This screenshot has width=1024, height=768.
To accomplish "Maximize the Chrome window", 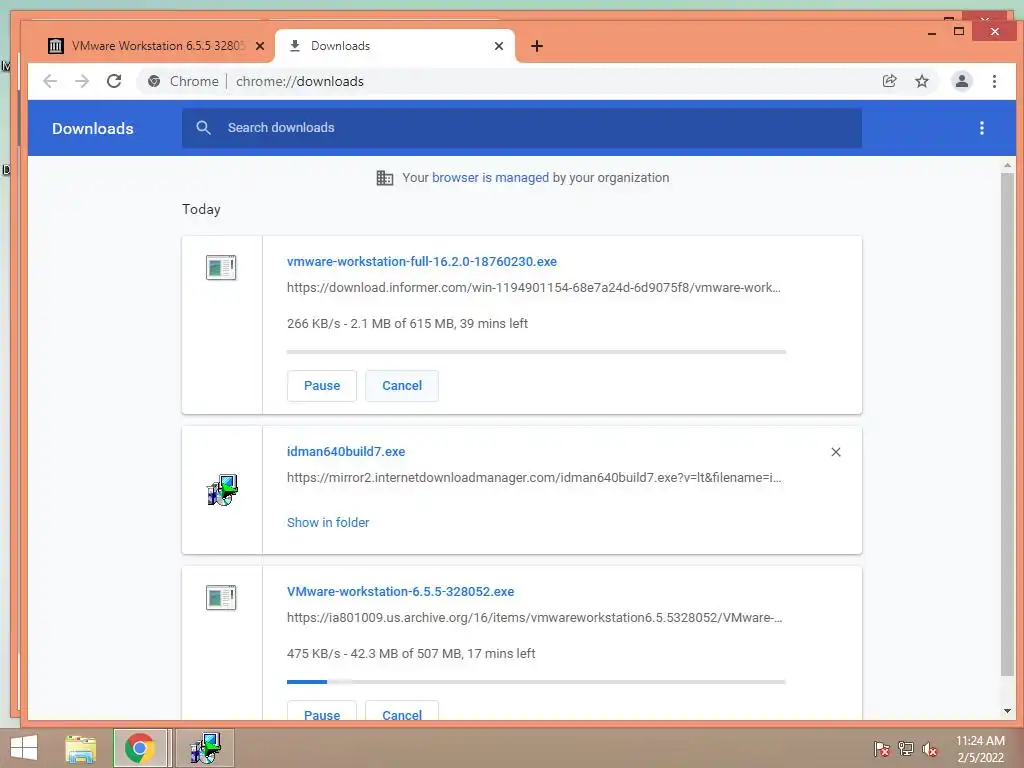I will click(959, 31).
